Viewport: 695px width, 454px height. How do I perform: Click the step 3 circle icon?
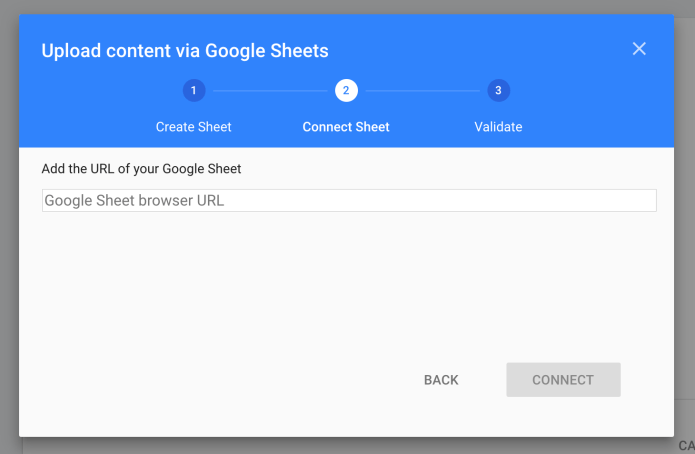pos(498,91)
